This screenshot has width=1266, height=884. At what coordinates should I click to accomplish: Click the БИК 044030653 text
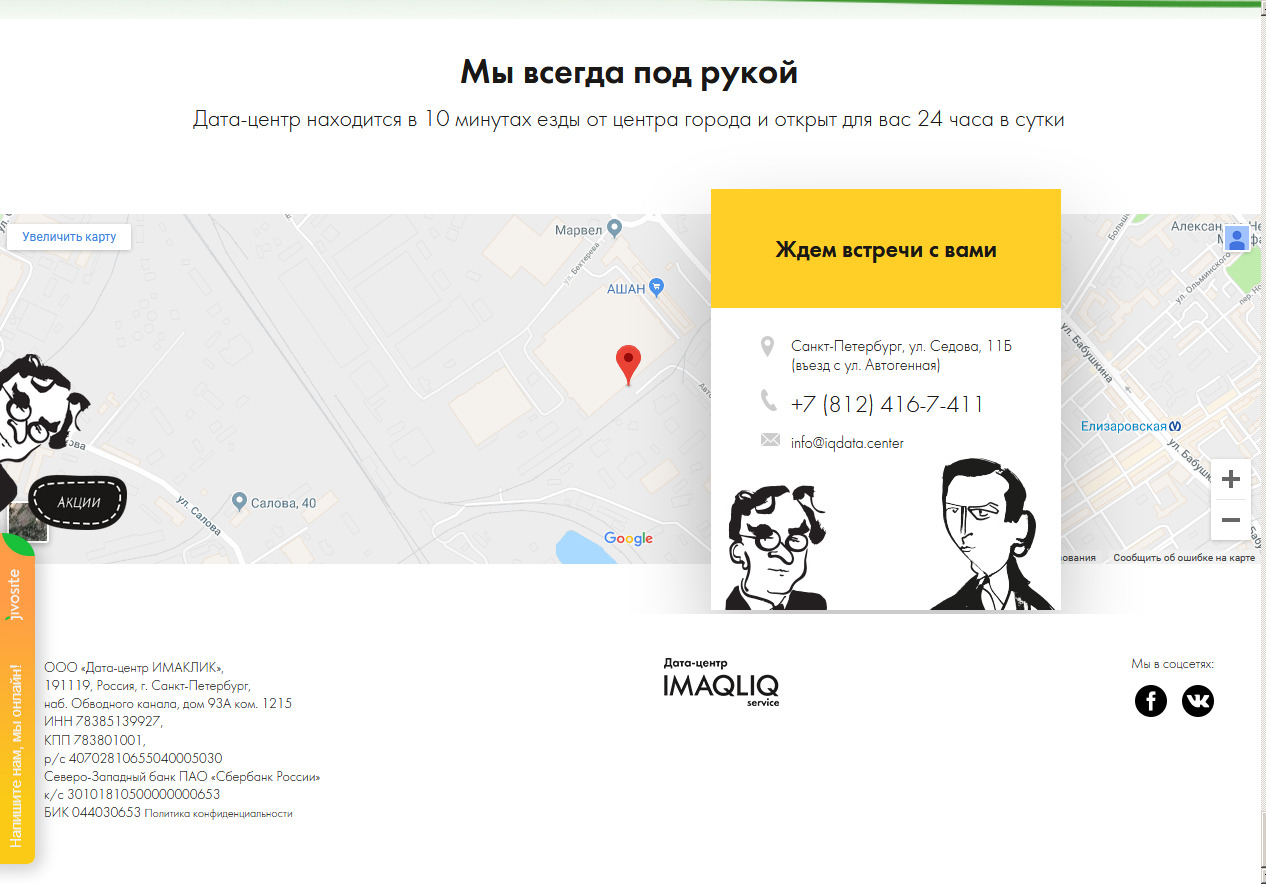click(x=92, y=812)
